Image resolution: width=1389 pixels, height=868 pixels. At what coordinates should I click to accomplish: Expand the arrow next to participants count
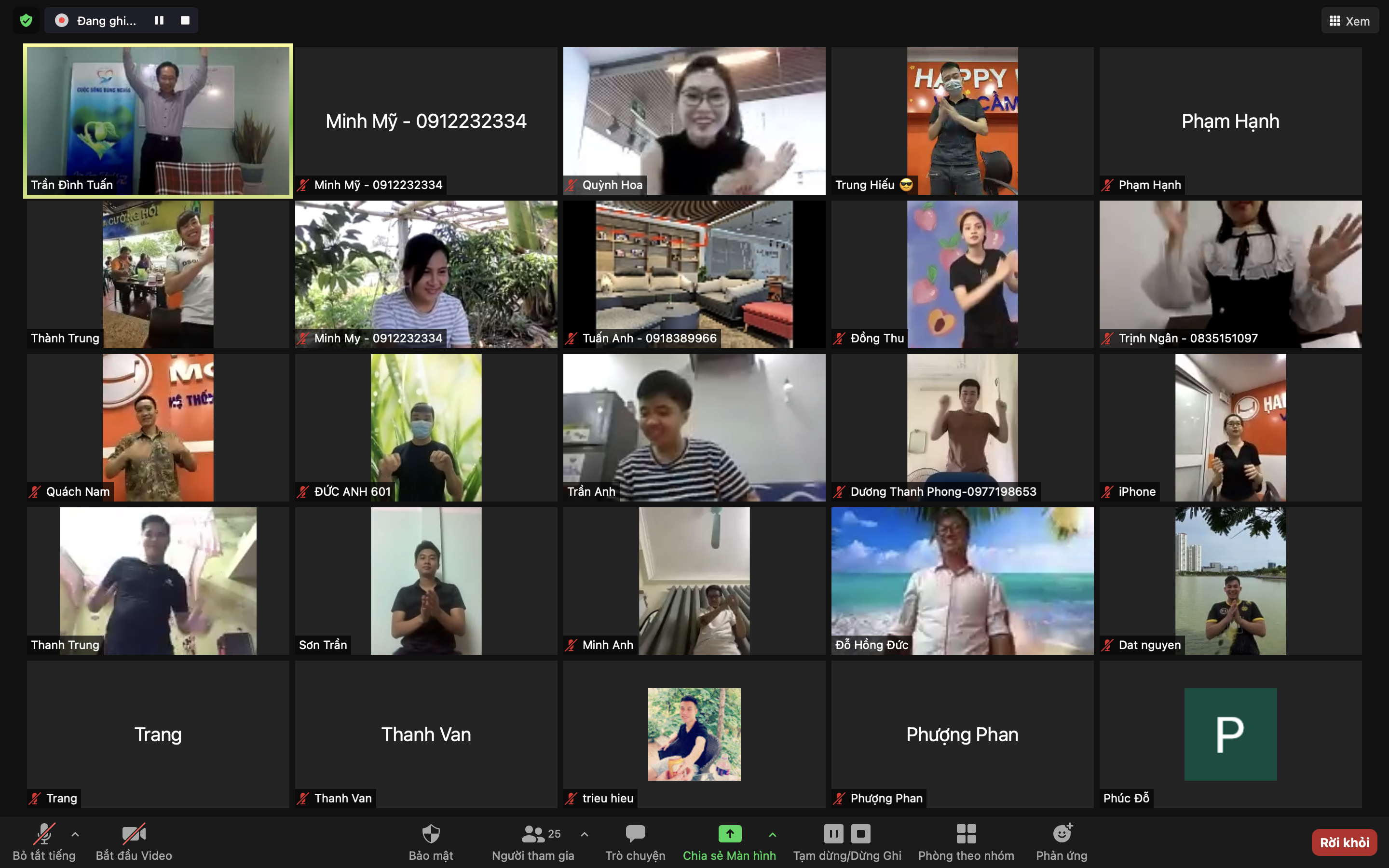coord(585,834)
